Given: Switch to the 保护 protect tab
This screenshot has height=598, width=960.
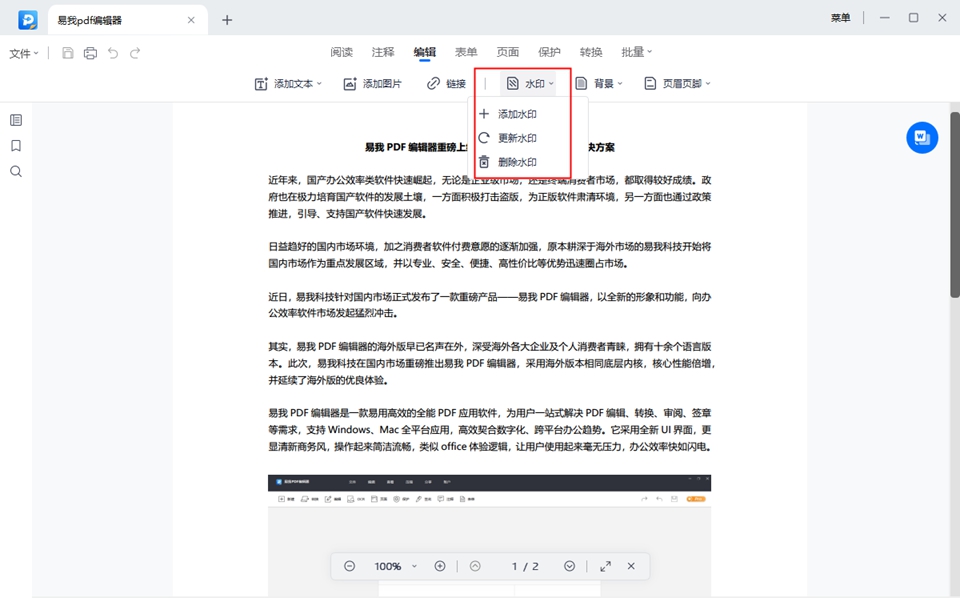Looking at the screenshot, I should (x=549, y=52).
